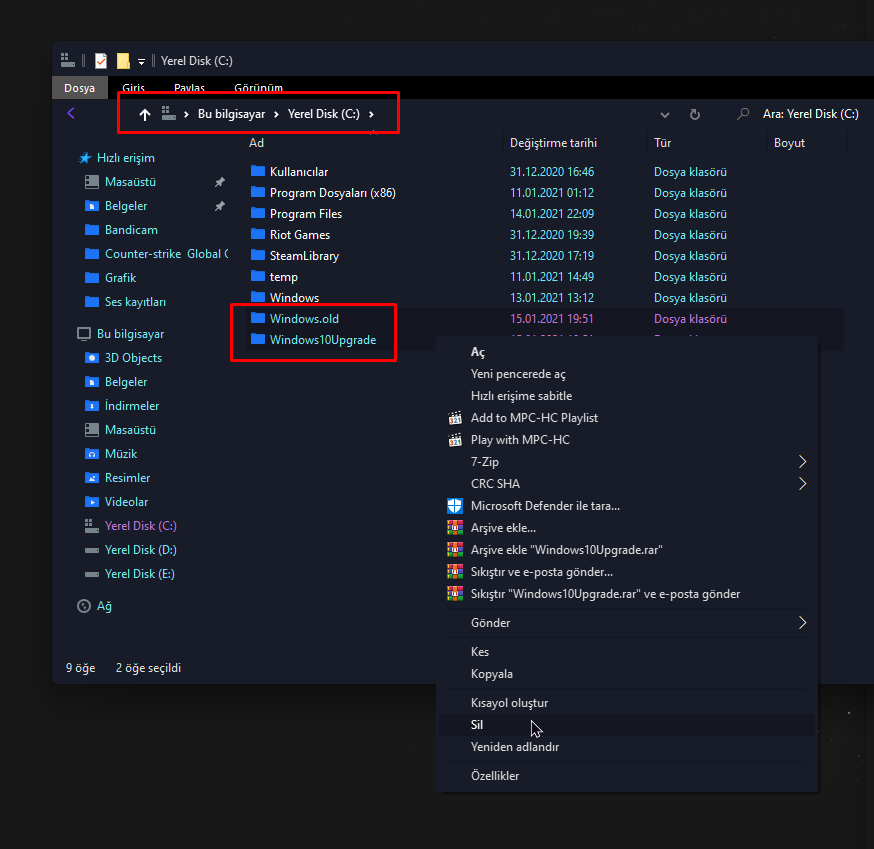Viewport: 874px width, 849px height.
Task: Open the Dosya tab
Action: (x=79, y=88)
